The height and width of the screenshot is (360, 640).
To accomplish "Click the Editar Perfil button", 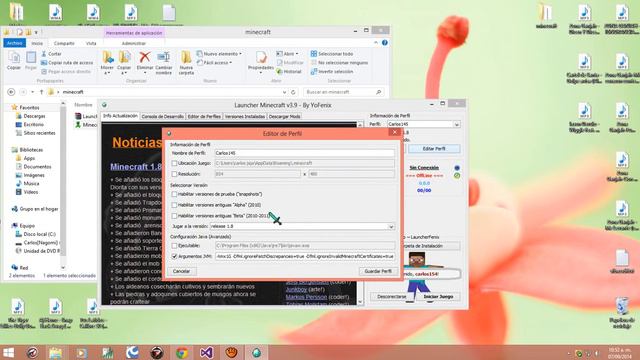I will (434, 149).
